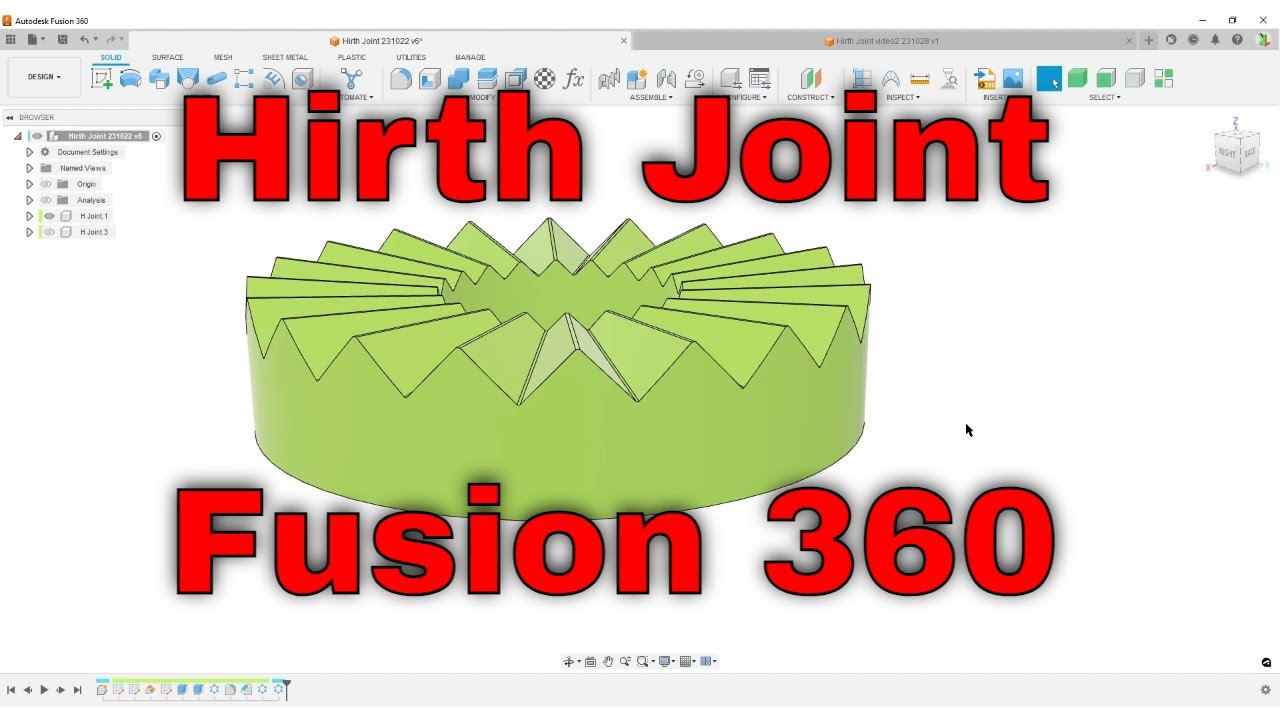Open the CONSTRUCT dropdown menu
Image resolution: width=1280 pixels, height=720 pixels.
click(x=810, y=97)
